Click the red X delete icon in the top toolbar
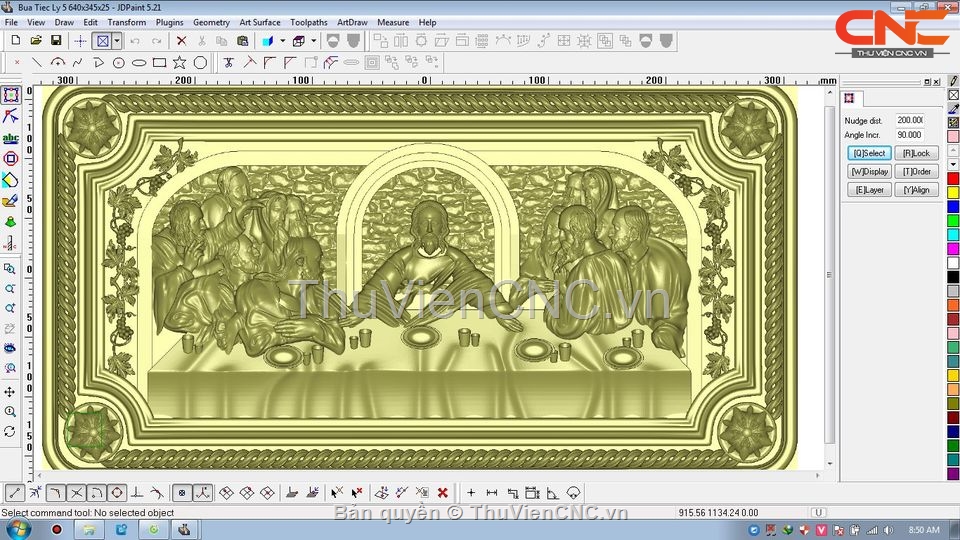Screen dimensions: 960x540 pyautogui.click(x=181, y=41)
